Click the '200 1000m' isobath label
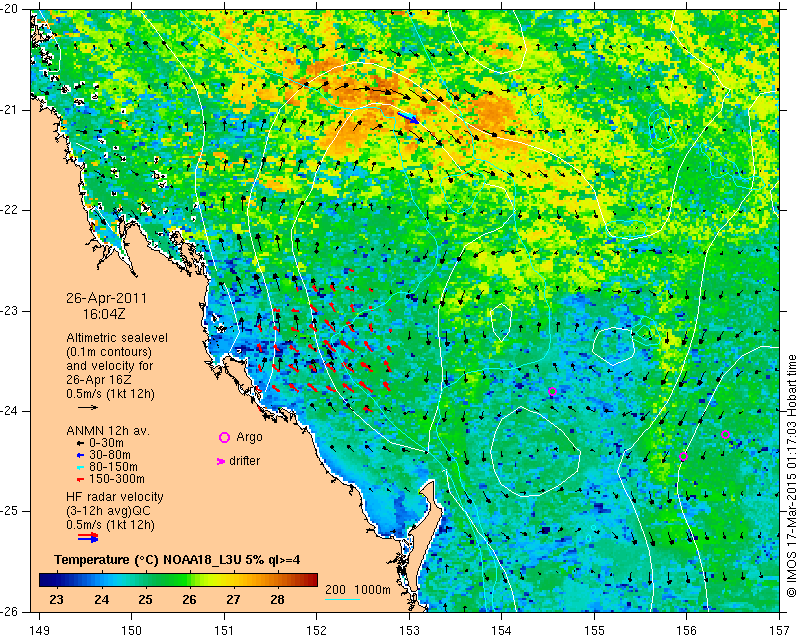Viewport: 800px width, 640px height. (358, 590)
